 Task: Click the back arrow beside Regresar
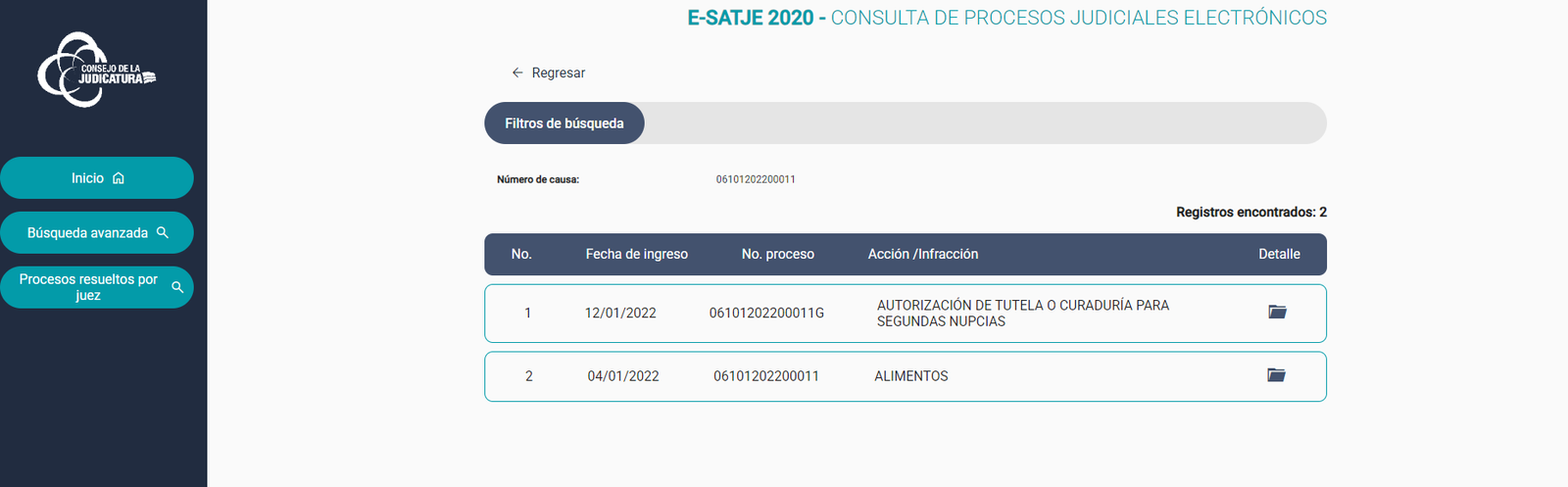click(x=517, y=73)
